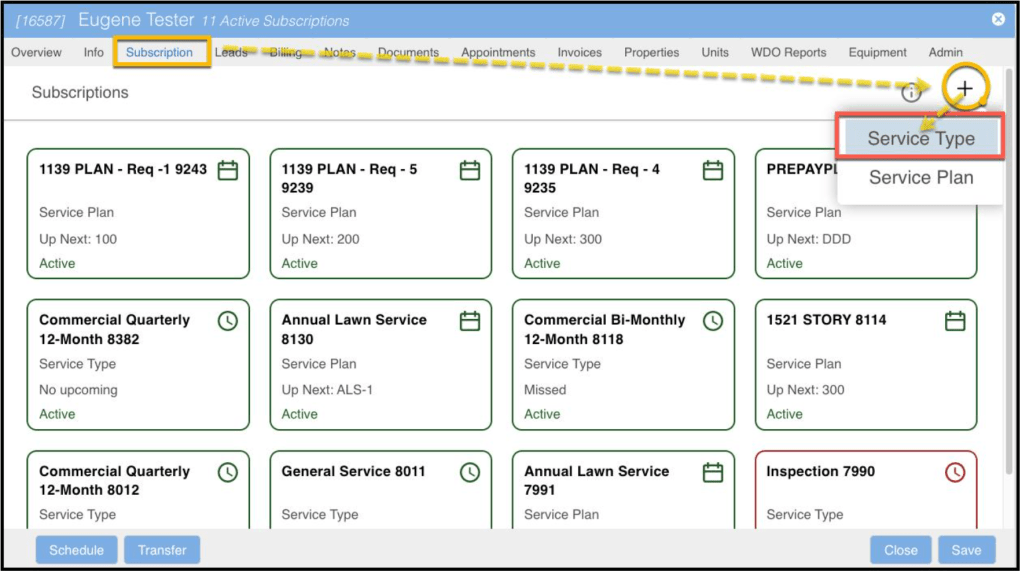Click calendar icon on 1521 STORY 8114 card
1022x572 pixels.
pos(955,321)
